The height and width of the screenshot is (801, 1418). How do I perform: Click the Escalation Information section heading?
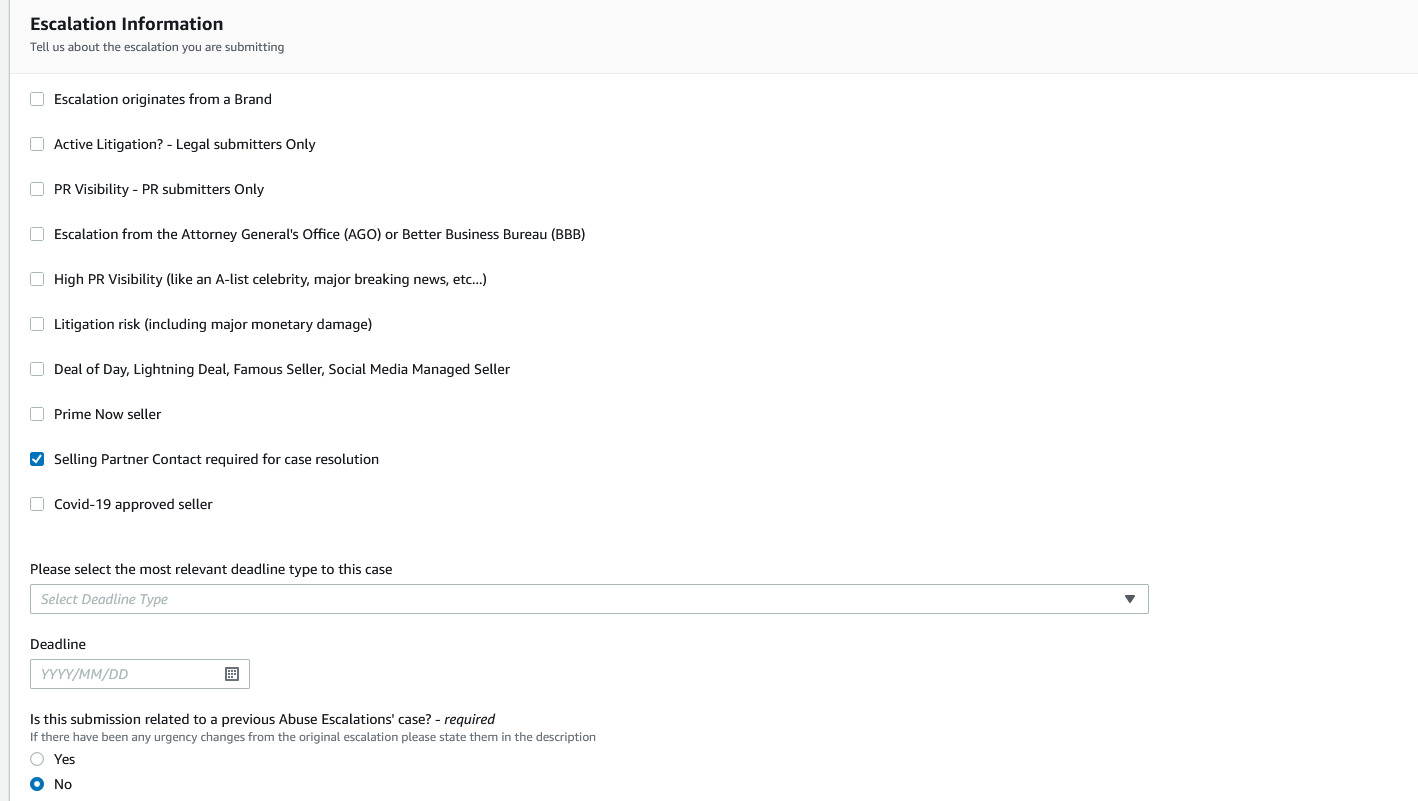tap(127, 24)
